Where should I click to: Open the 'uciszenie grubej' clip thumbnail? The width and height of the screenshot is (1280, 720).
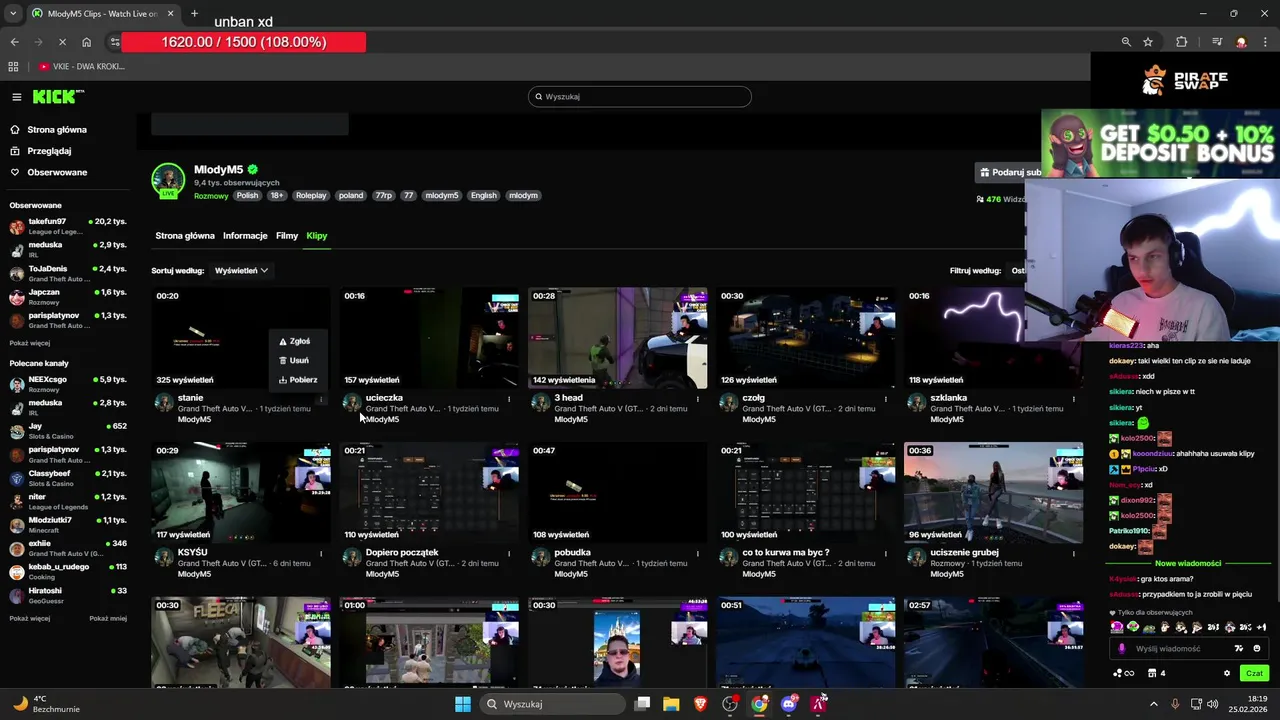993,493
